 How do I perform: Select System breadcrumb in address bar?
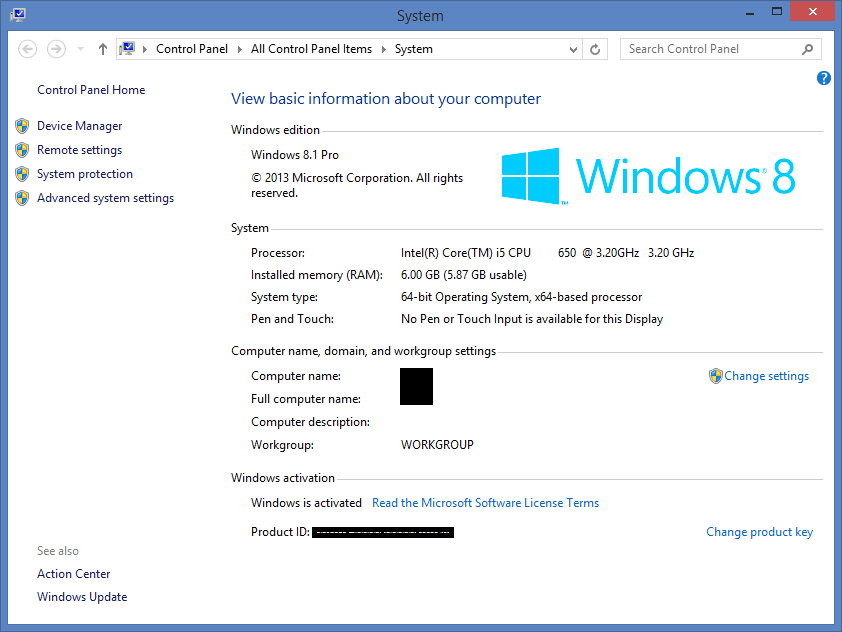pos(413,49)
